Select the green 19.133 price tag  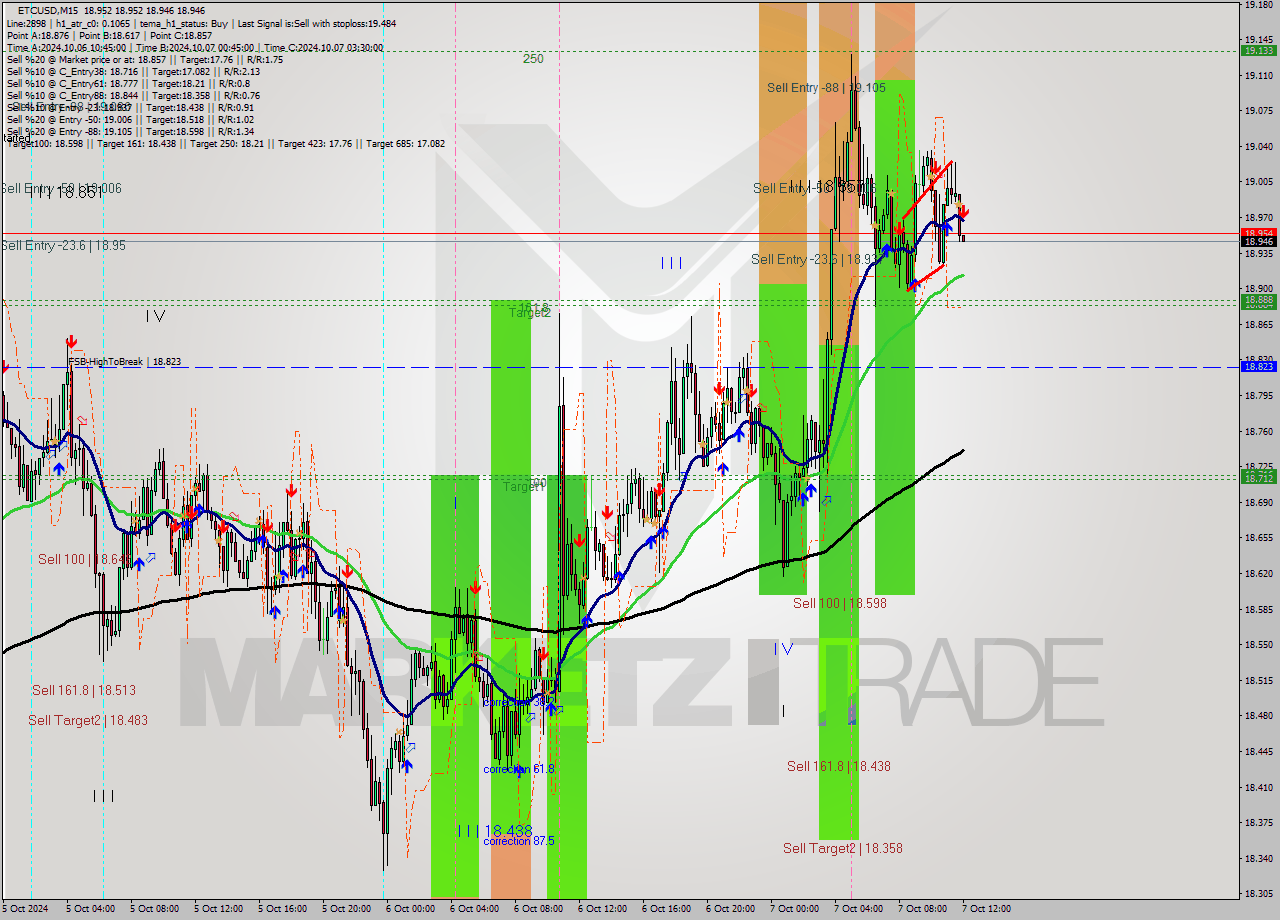[x=1258, y=50]
